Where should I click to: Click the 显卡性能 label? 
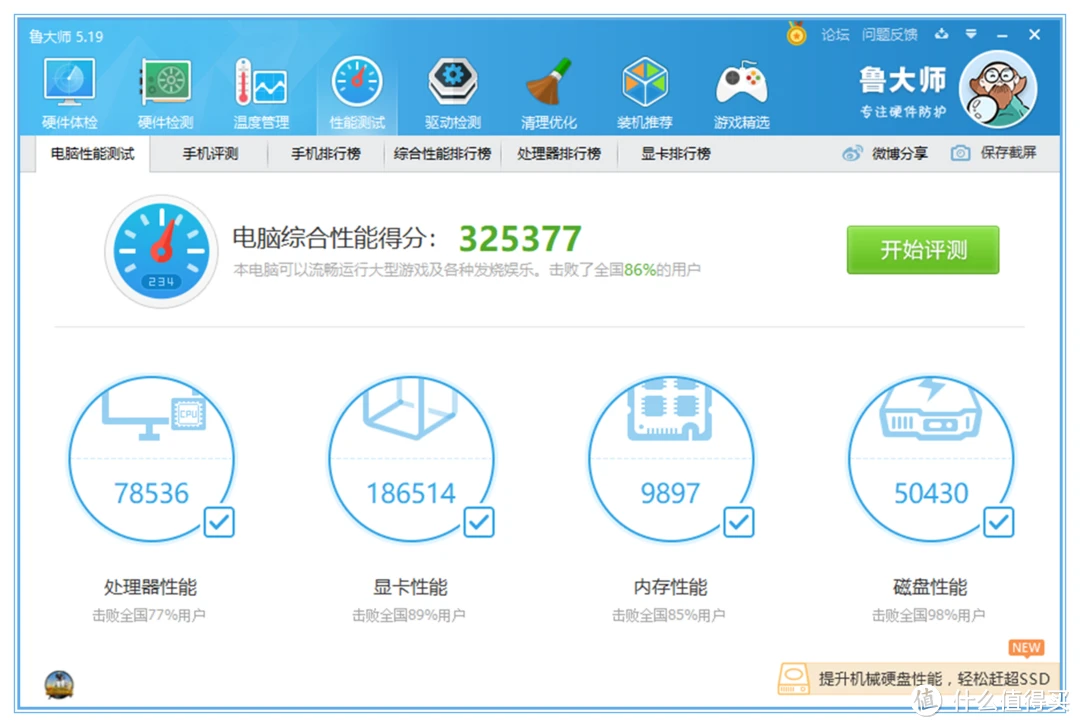coord(411,587)
